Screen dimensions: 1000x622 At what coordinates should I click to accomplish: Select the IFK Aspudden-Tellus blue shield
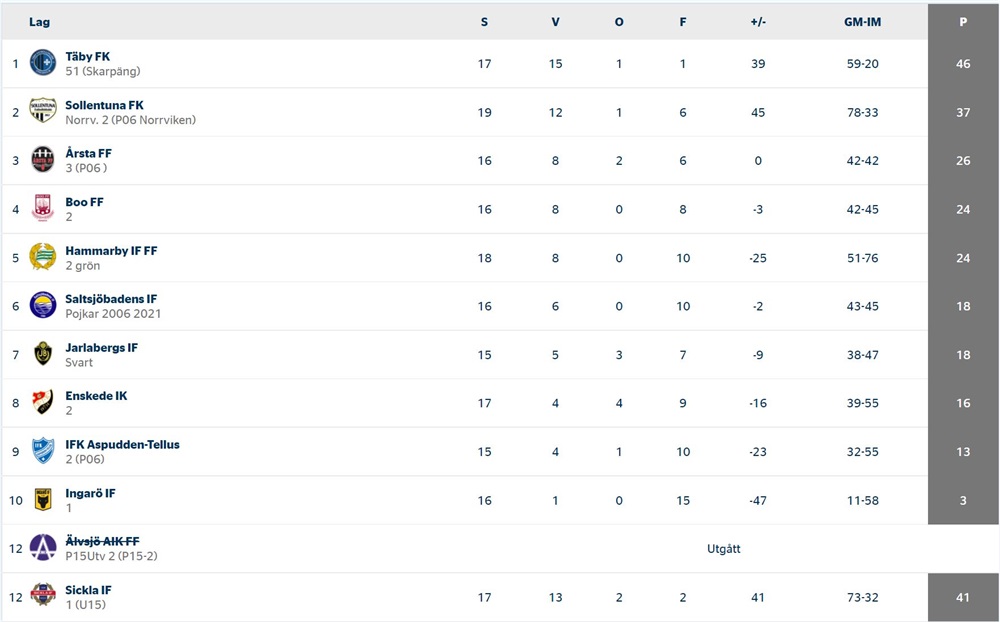click(43, 451)
